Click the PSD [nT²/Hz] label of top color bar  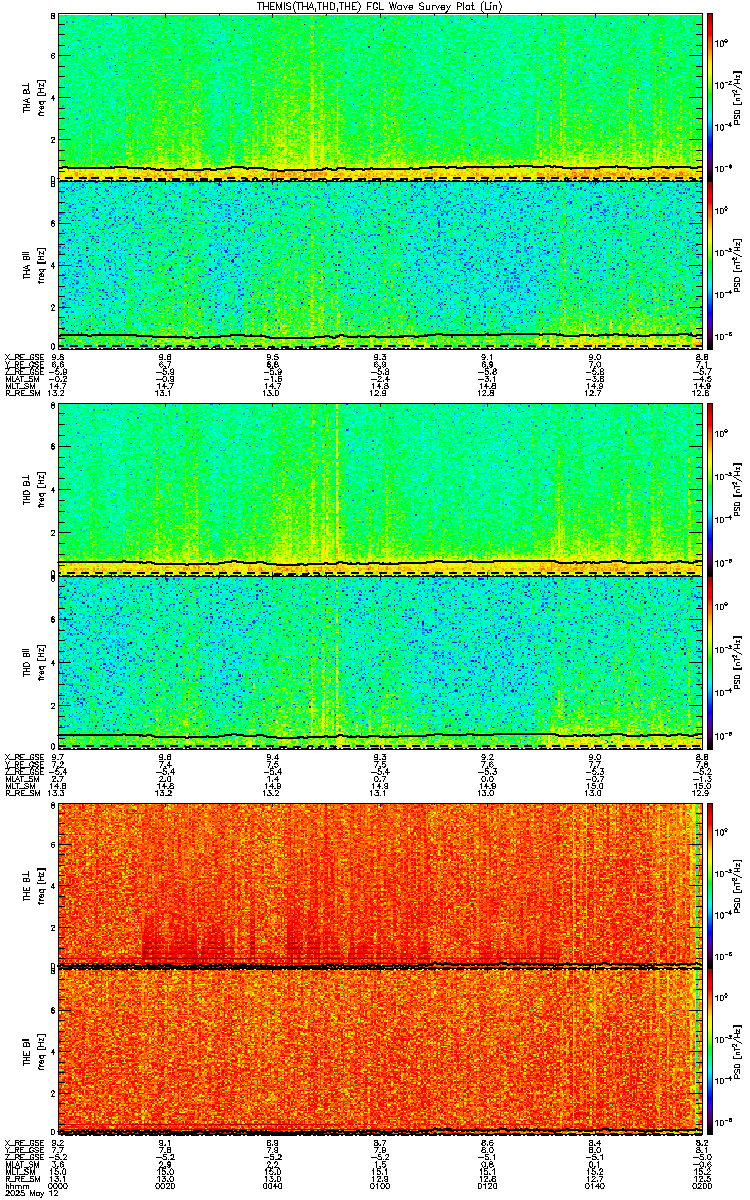pos(737,98)
